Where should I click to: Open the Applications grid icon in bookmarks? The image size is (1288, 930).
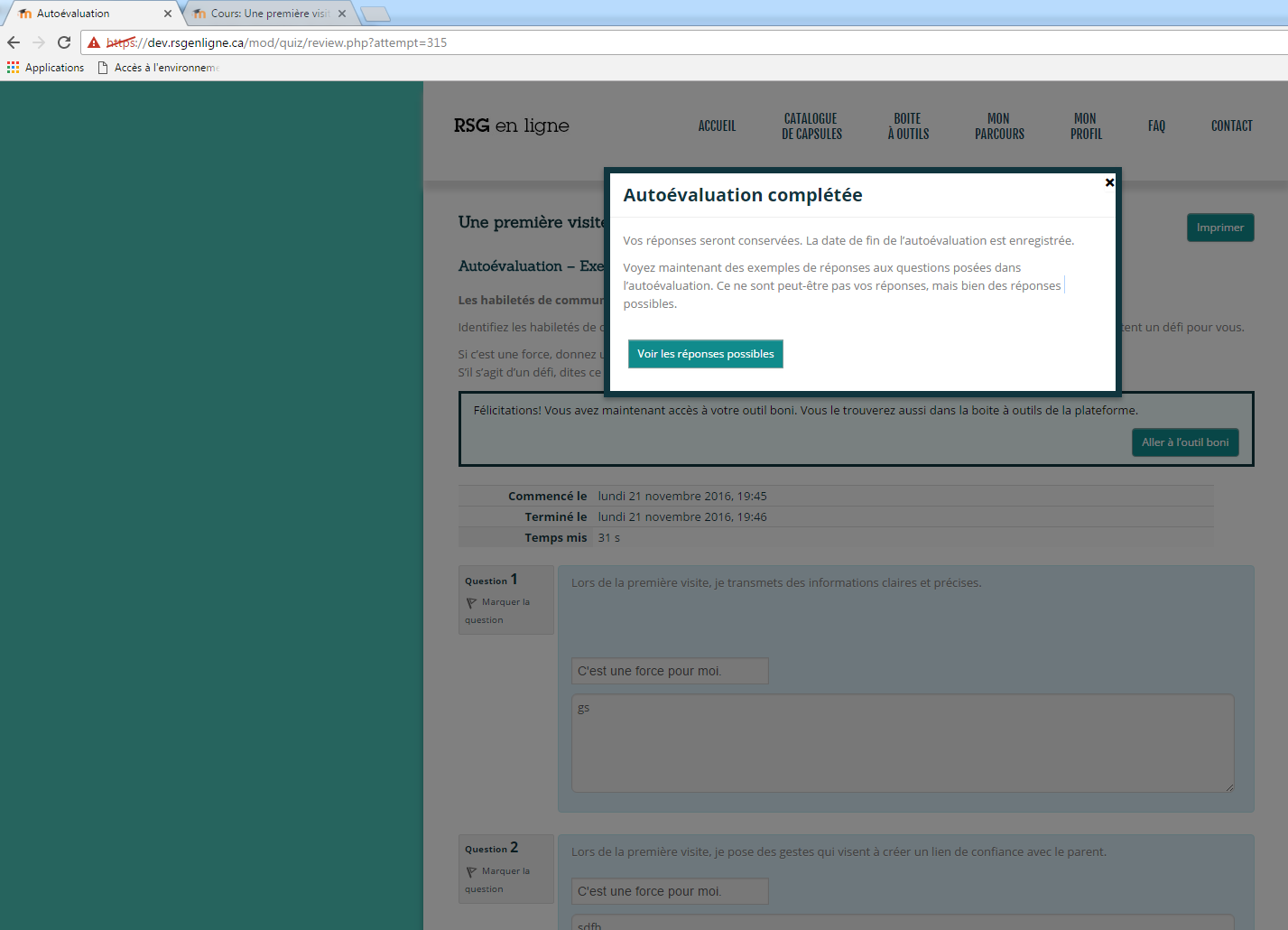click(x=13, y=68)
